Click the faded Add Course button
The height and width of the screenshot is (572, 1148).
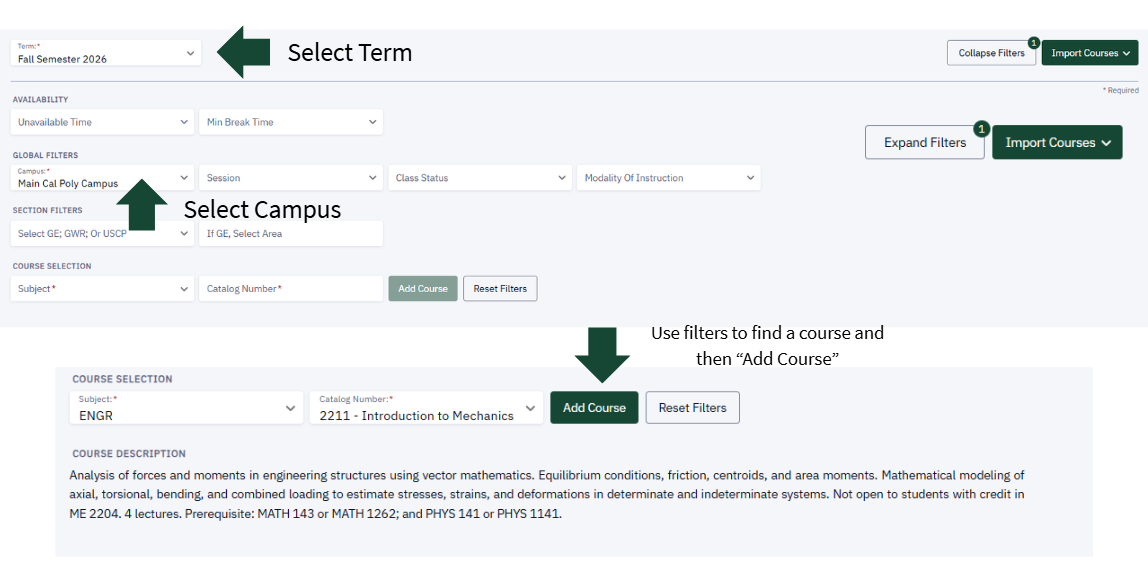tap(423, 289)
